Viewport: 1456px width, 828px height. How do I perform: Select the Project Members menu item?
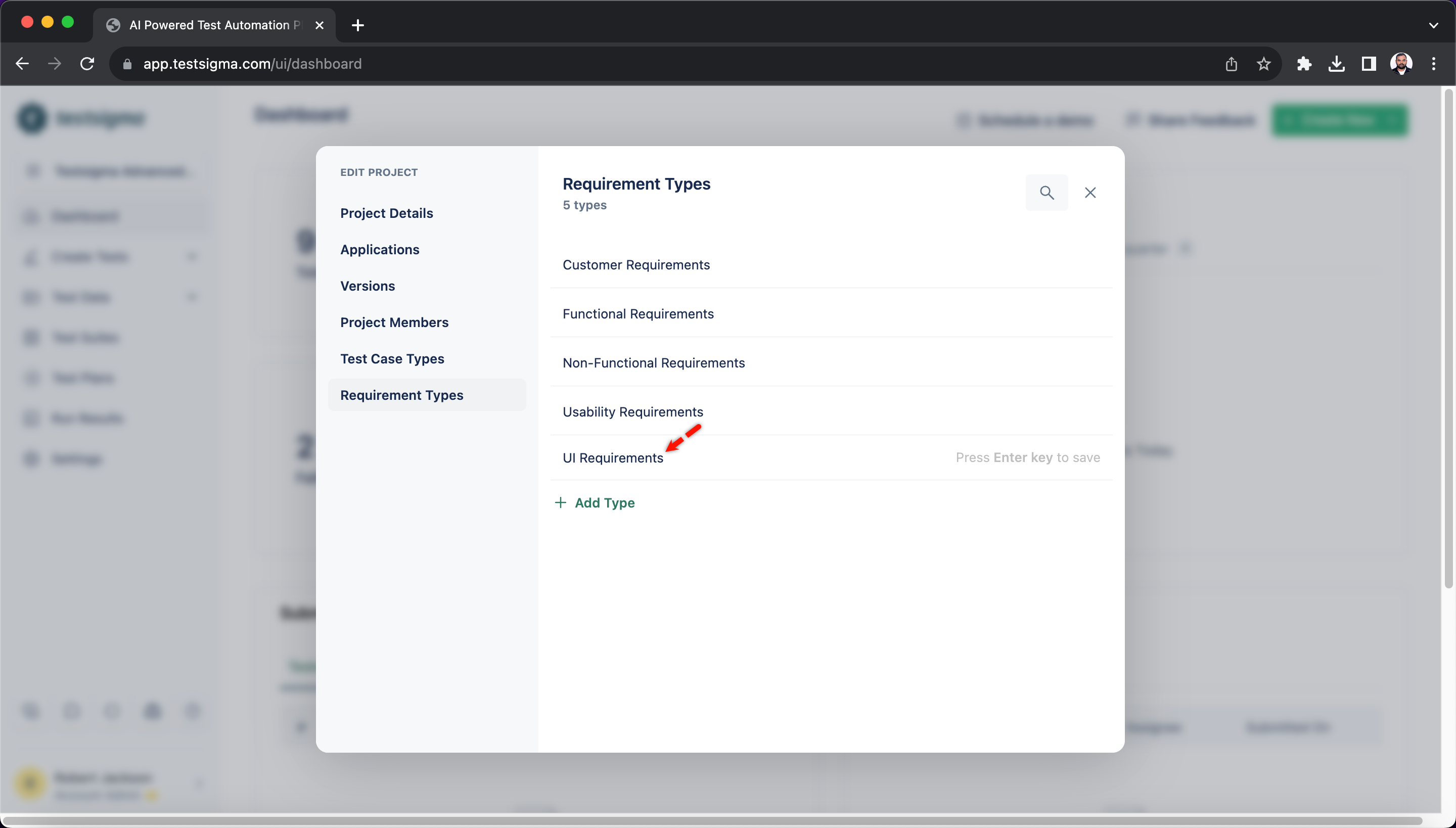pyautogui.click(x=394, y=322)
